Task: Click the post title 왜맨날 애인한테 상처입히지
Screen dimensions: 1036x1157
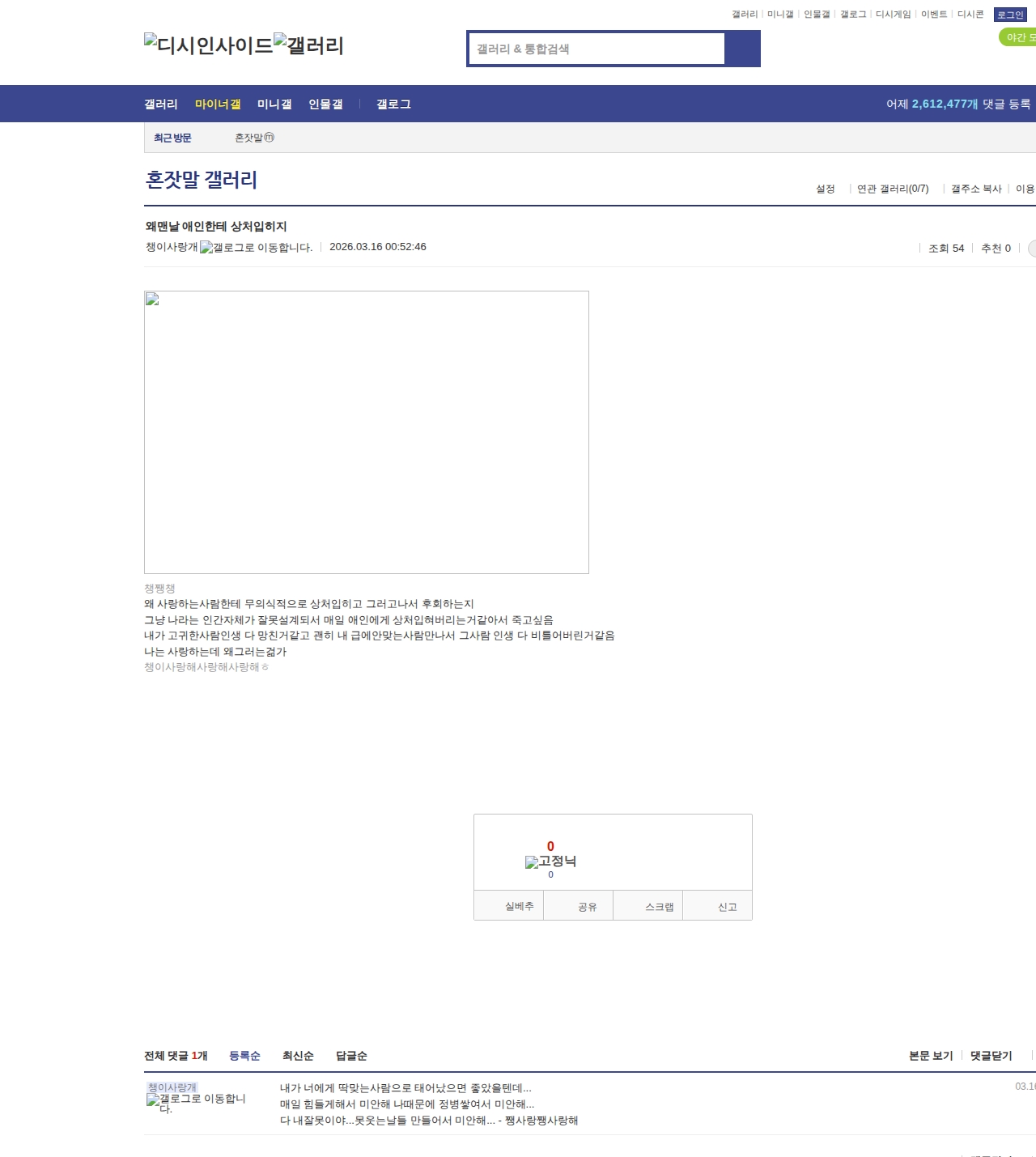Action: click(216, 226)
